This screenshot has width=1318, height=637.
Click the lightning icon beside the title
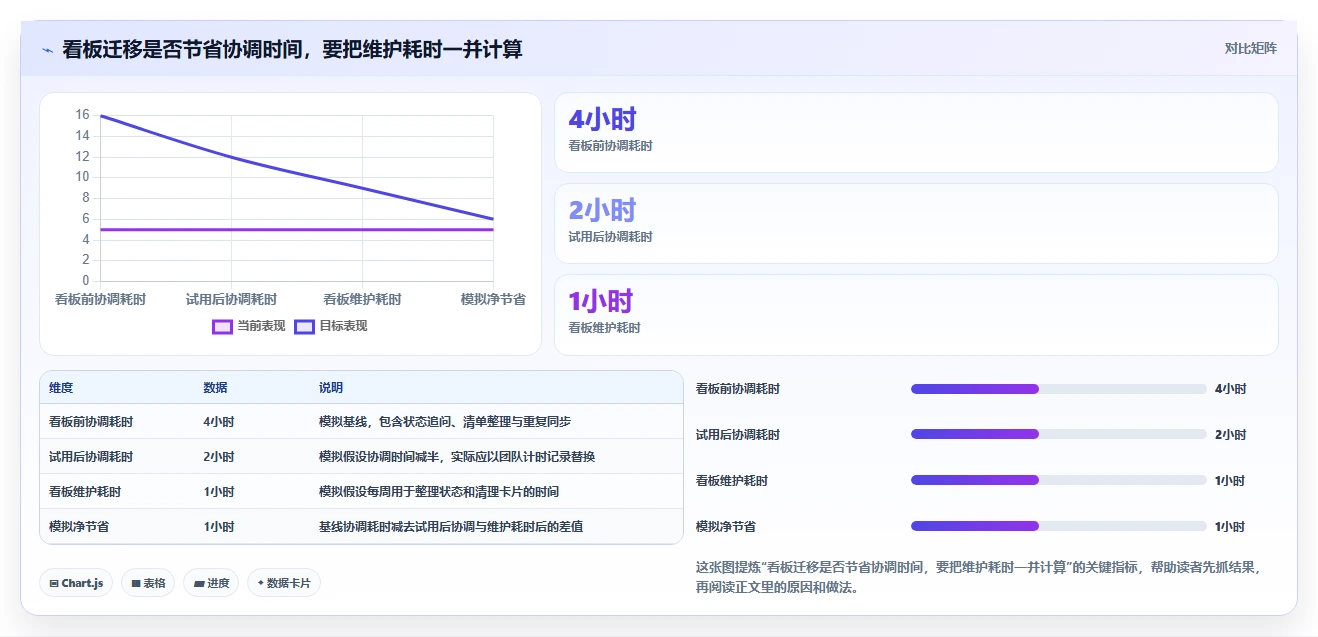(x=48, y=50)
